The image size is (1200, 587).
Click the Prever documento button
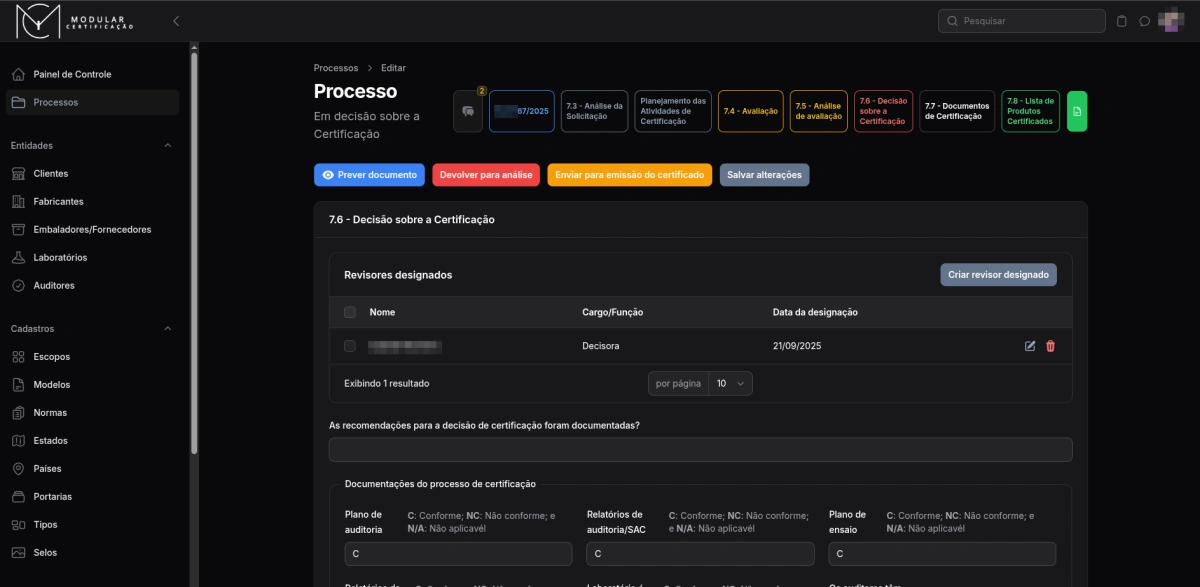(x=369, y=174)
